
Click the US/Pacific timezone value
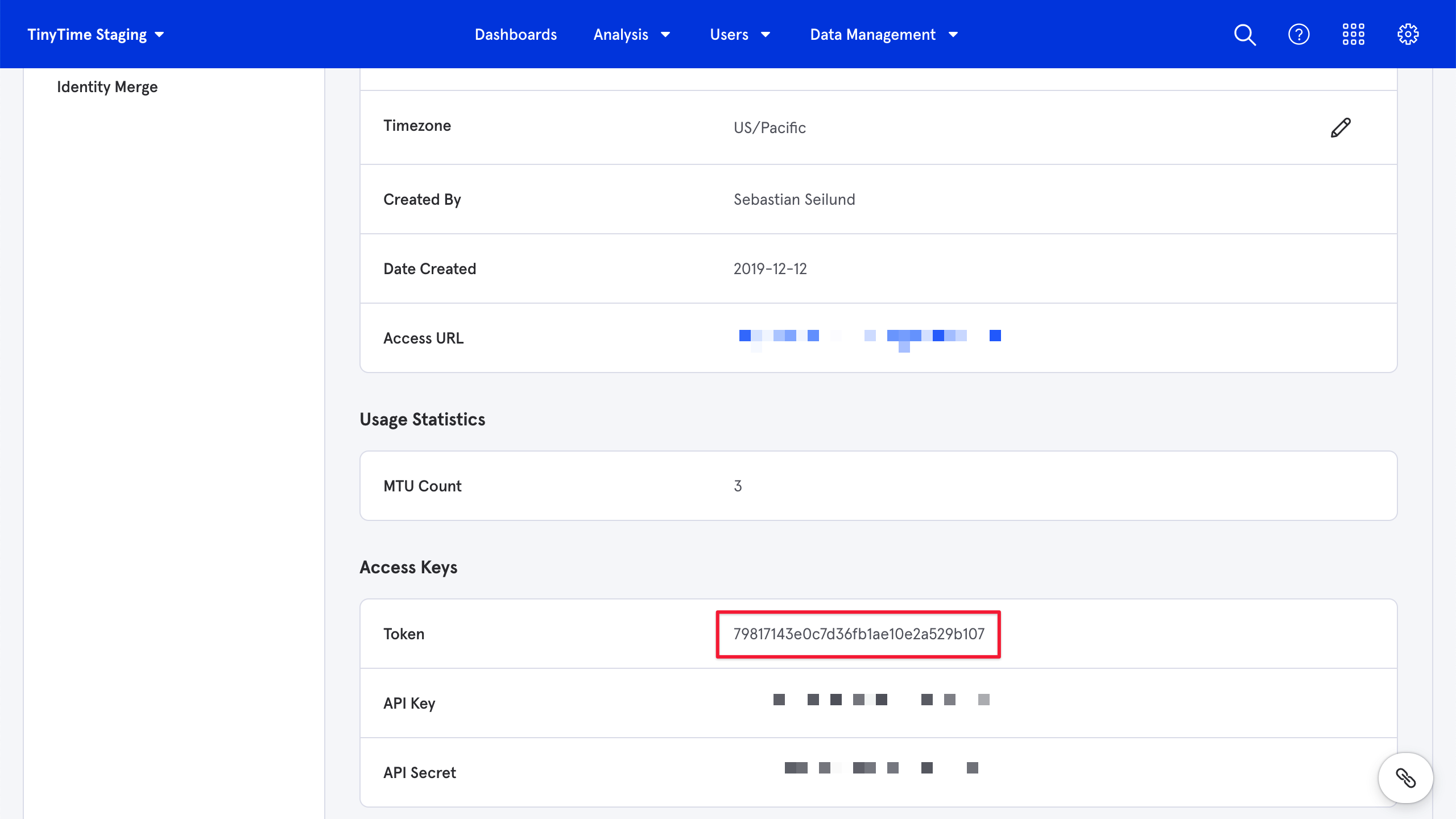(x=770, y=128)
